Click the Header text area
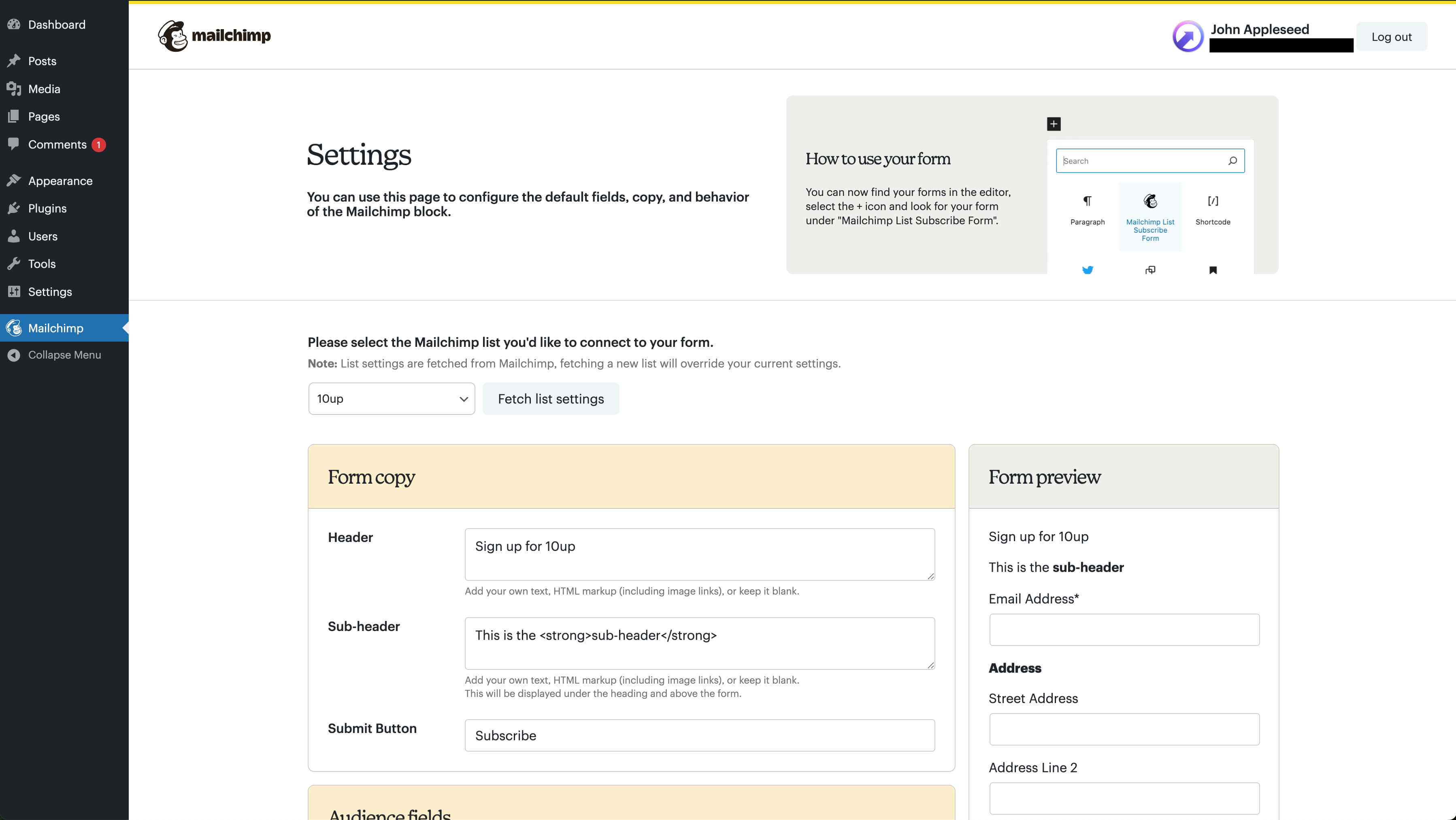The width and height of the screenshot is (1456, 820). (700, 554)
